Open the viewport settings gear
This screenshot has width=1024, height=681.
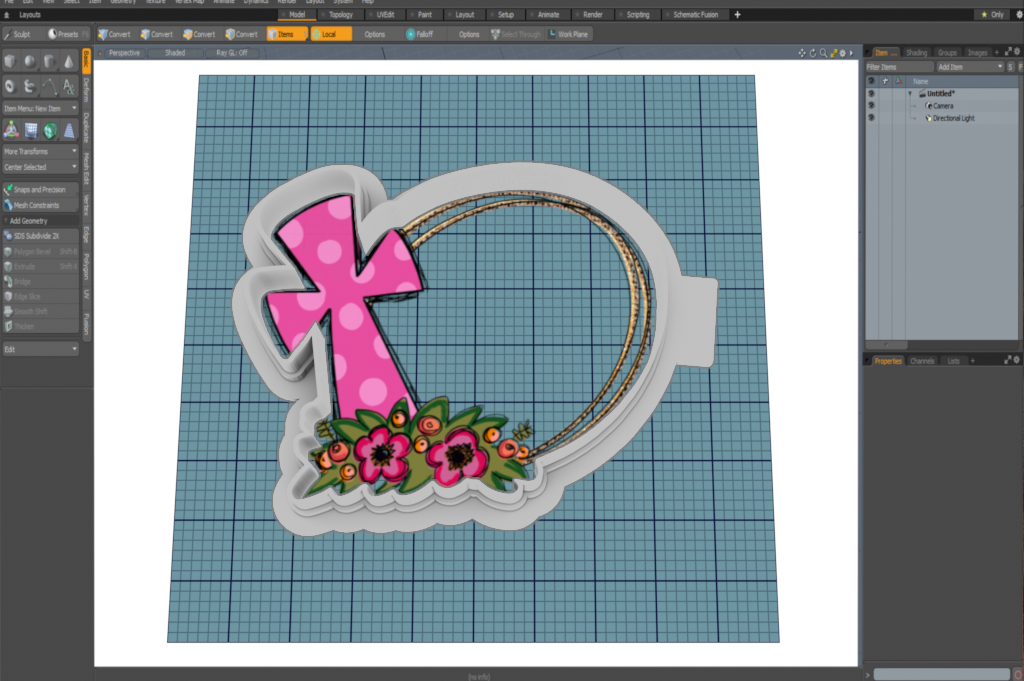pos(842,52)
